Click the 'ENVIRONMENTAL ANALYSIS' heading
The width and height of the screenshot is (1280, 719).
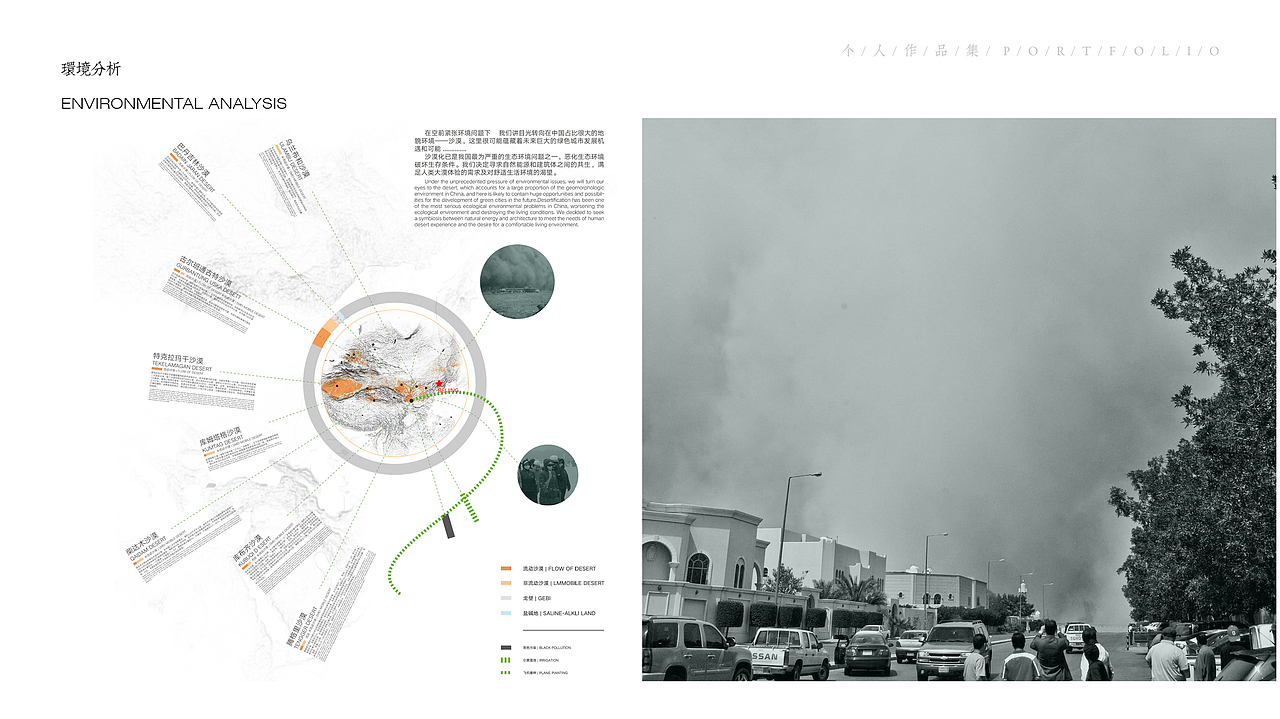pos(174,104)
